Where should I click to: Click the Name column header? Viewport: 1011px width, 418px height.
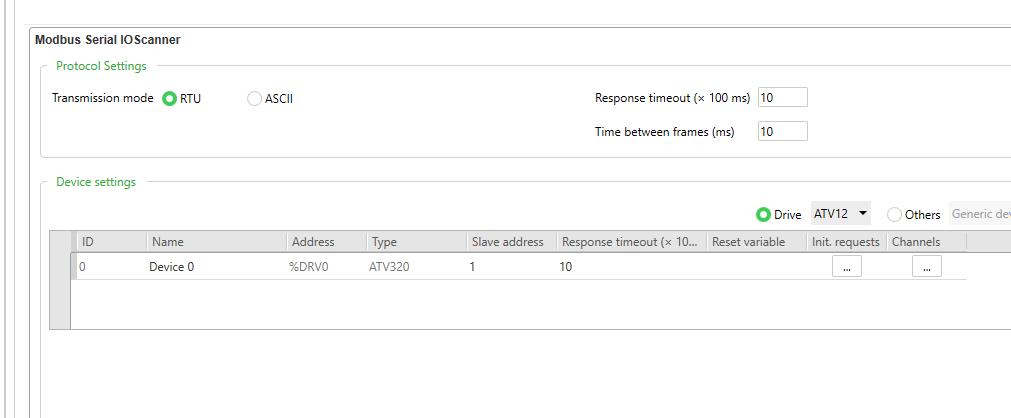point(215,242)
